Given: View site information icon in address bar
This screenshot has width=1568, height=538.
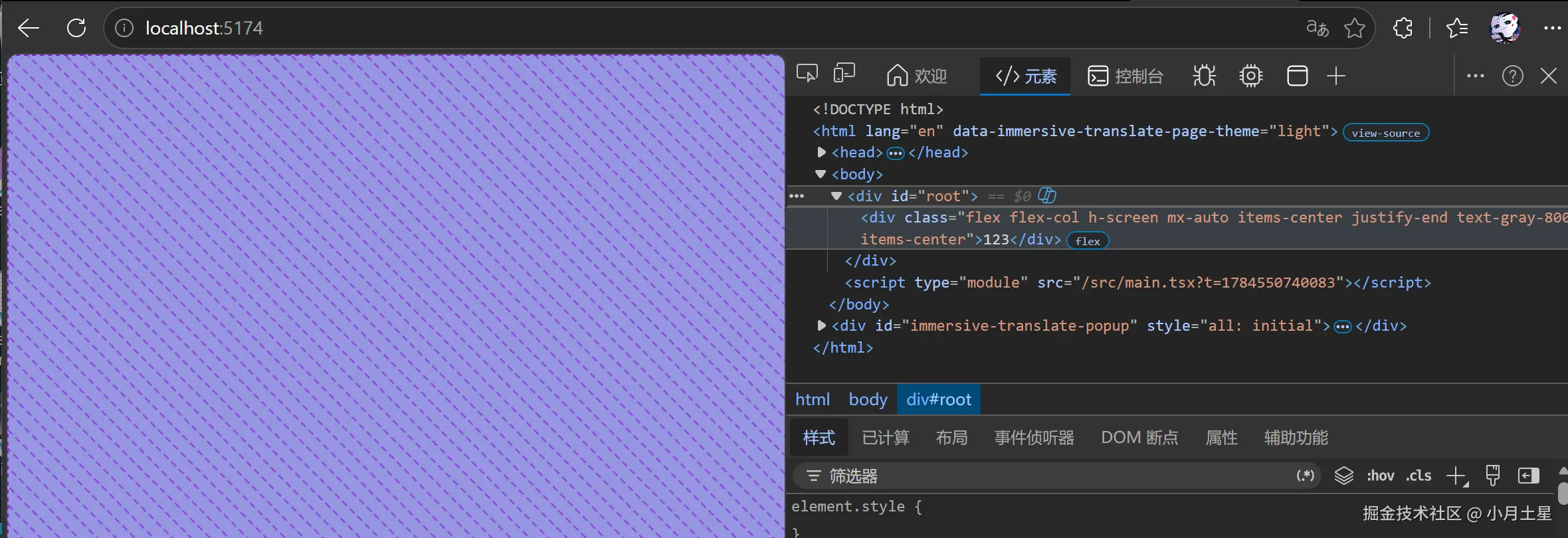Looking at the screenshot, I should click(x=124, y=28).
